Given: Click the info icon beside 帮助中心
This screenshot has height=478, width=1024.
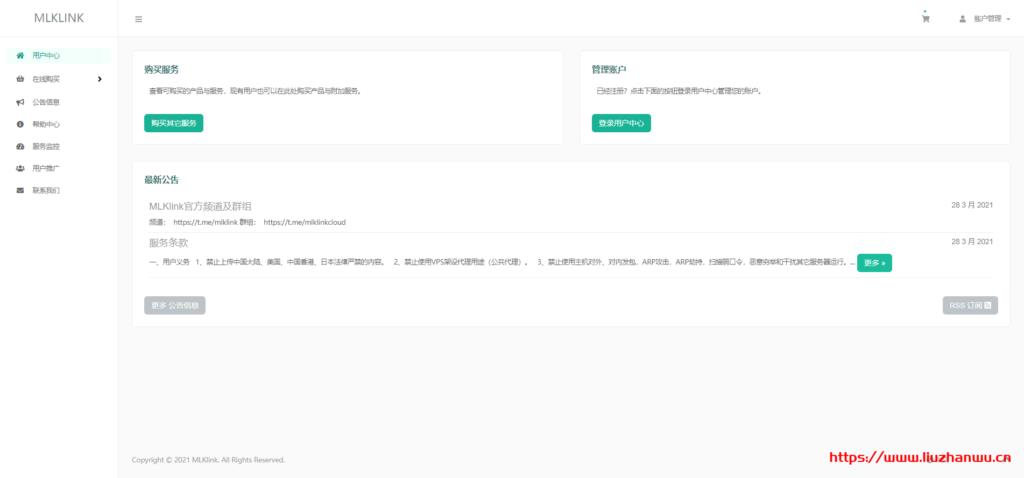Looking at the screenshot, I should tap(20, 125).
